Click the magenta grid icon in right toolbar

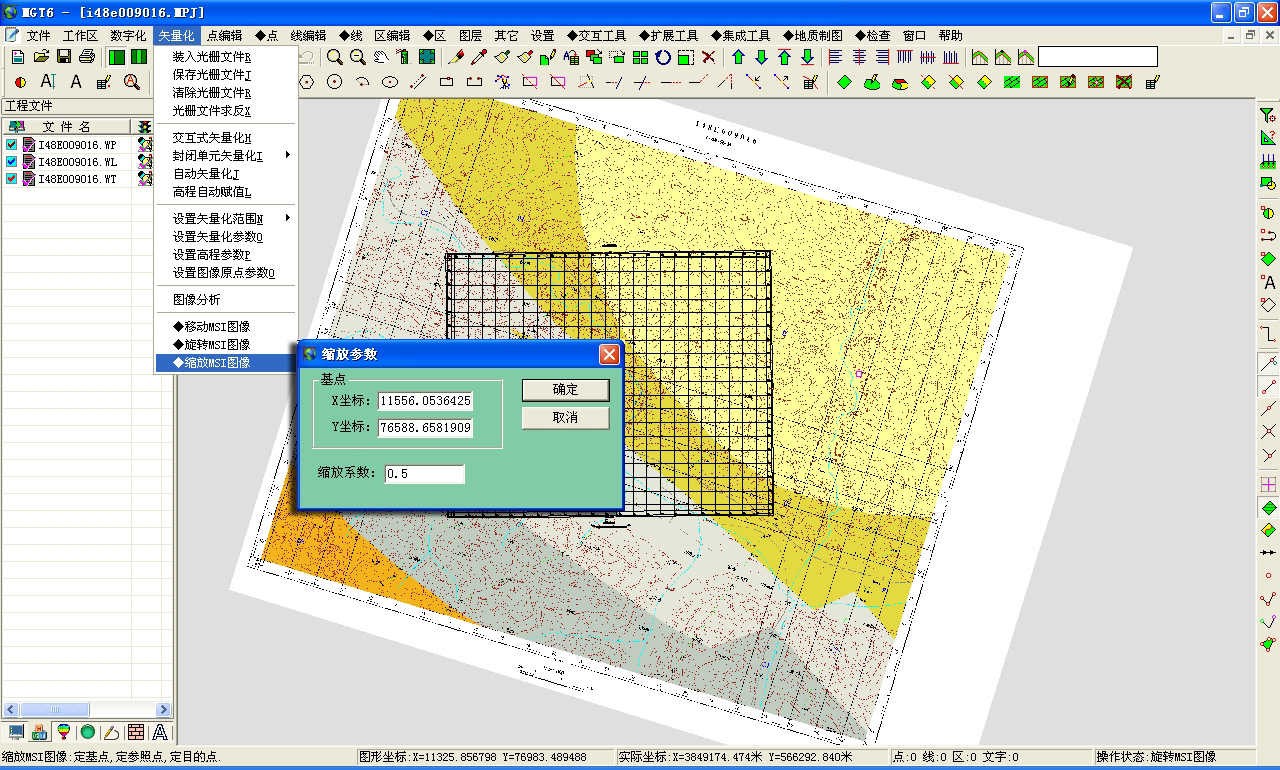(1268, 484)
